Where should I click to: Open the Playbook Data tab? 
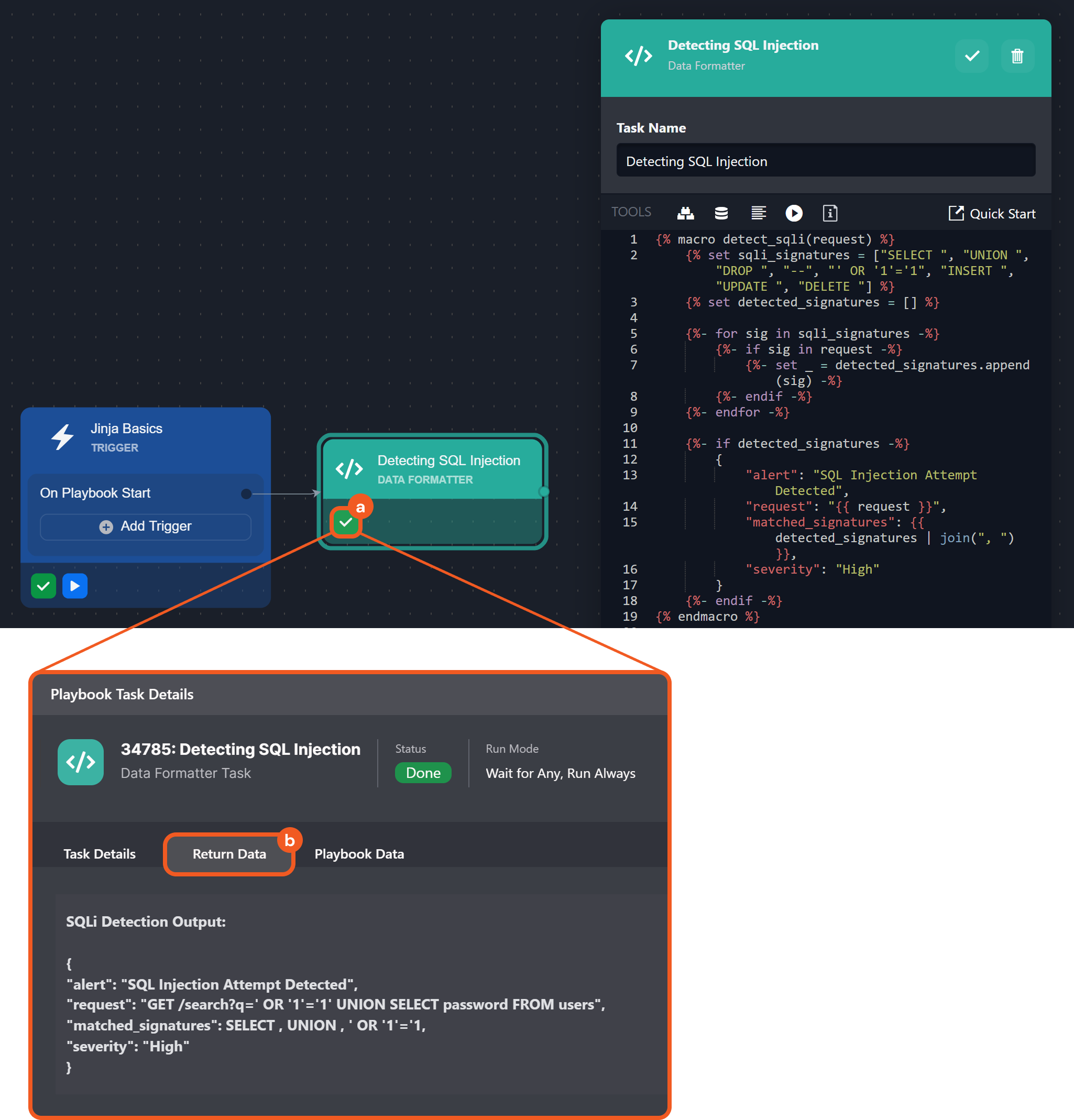359,854
